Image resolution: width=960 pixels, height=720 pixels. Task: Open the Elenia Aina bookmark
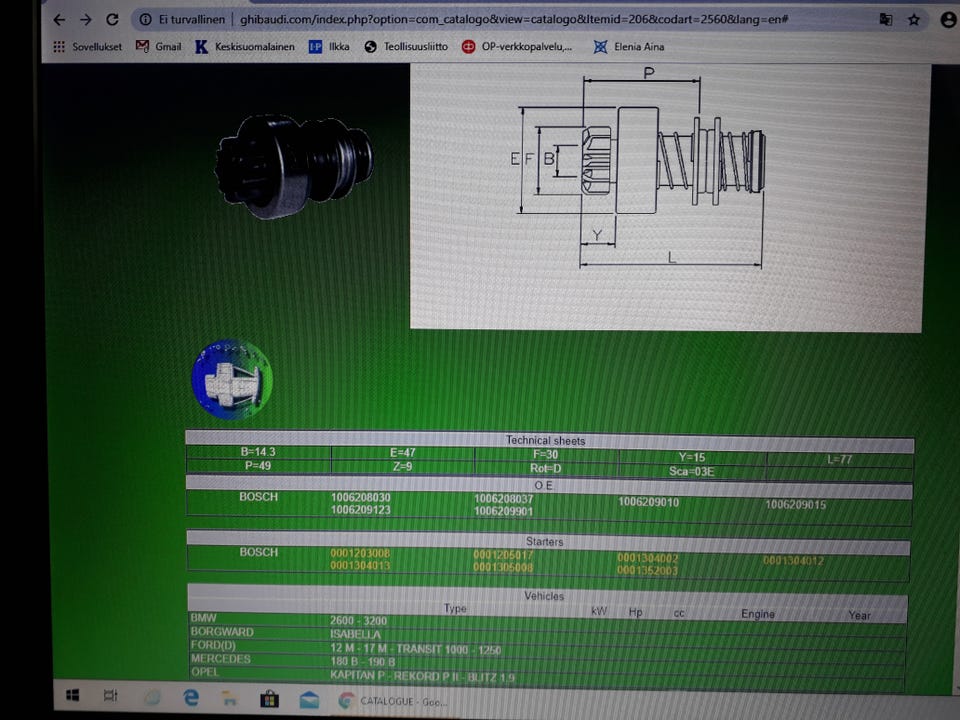[x=629, y=47]
